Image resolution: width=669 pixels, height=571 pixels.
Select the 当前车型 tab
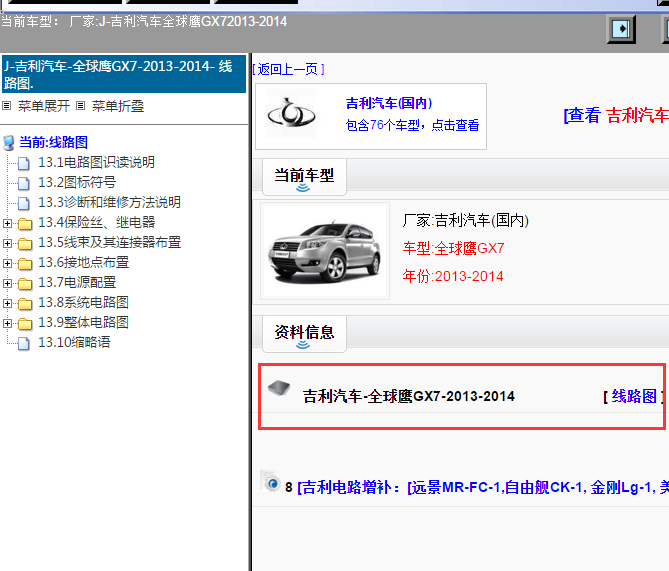304,177
